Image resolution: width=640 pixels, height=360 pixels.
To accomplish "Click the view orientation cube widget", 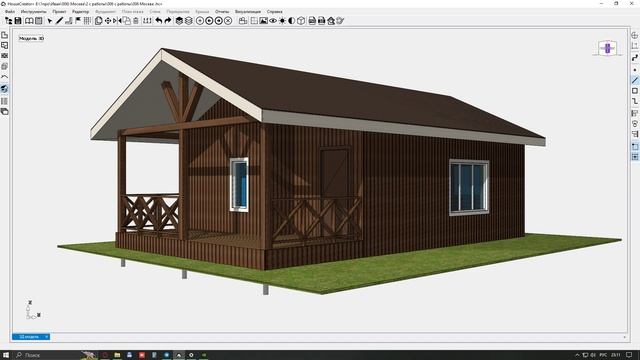I will tap(607, 48).
